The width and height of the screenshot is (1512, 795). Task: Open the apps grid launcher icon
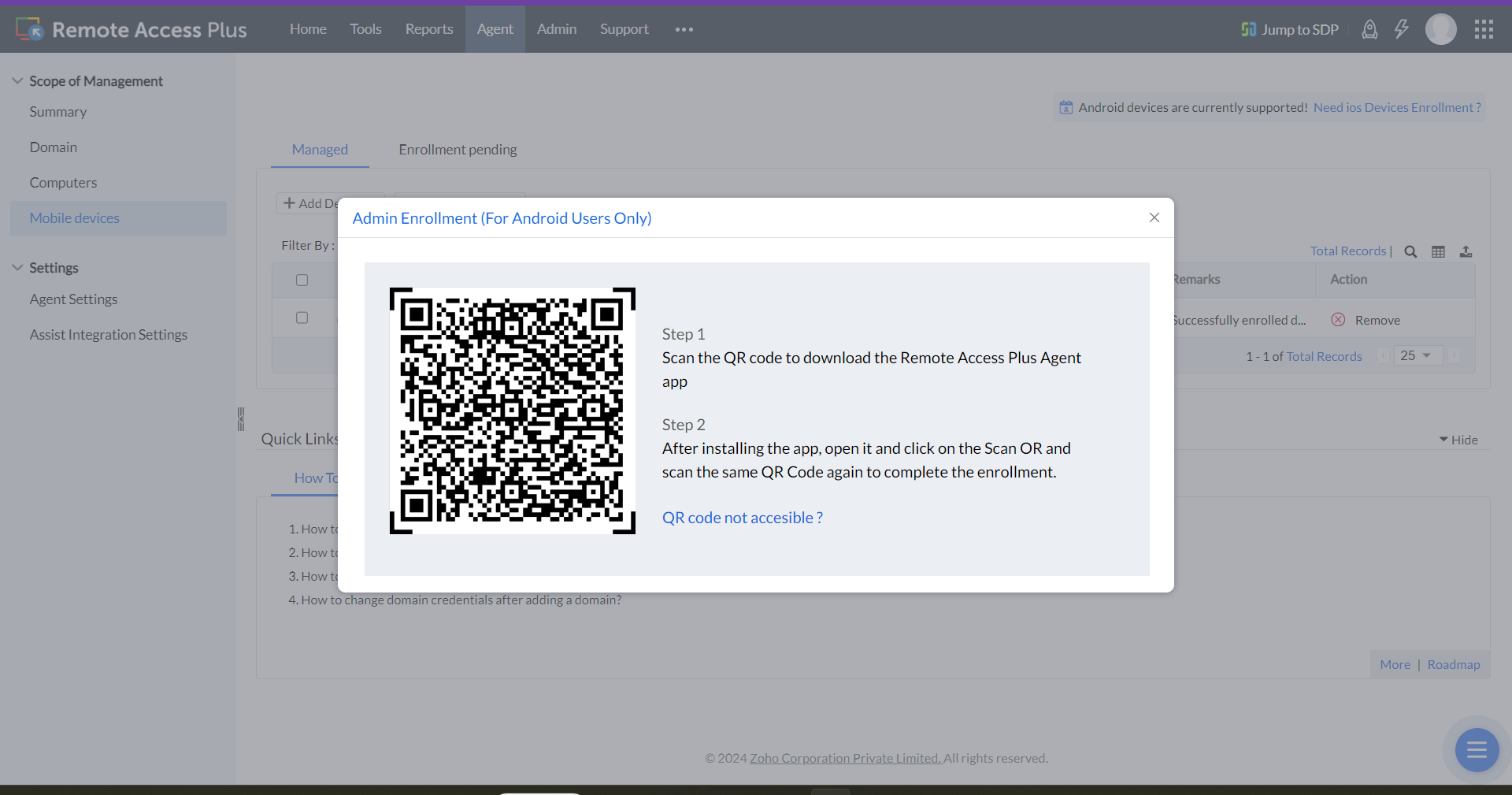pos(1484,29)
